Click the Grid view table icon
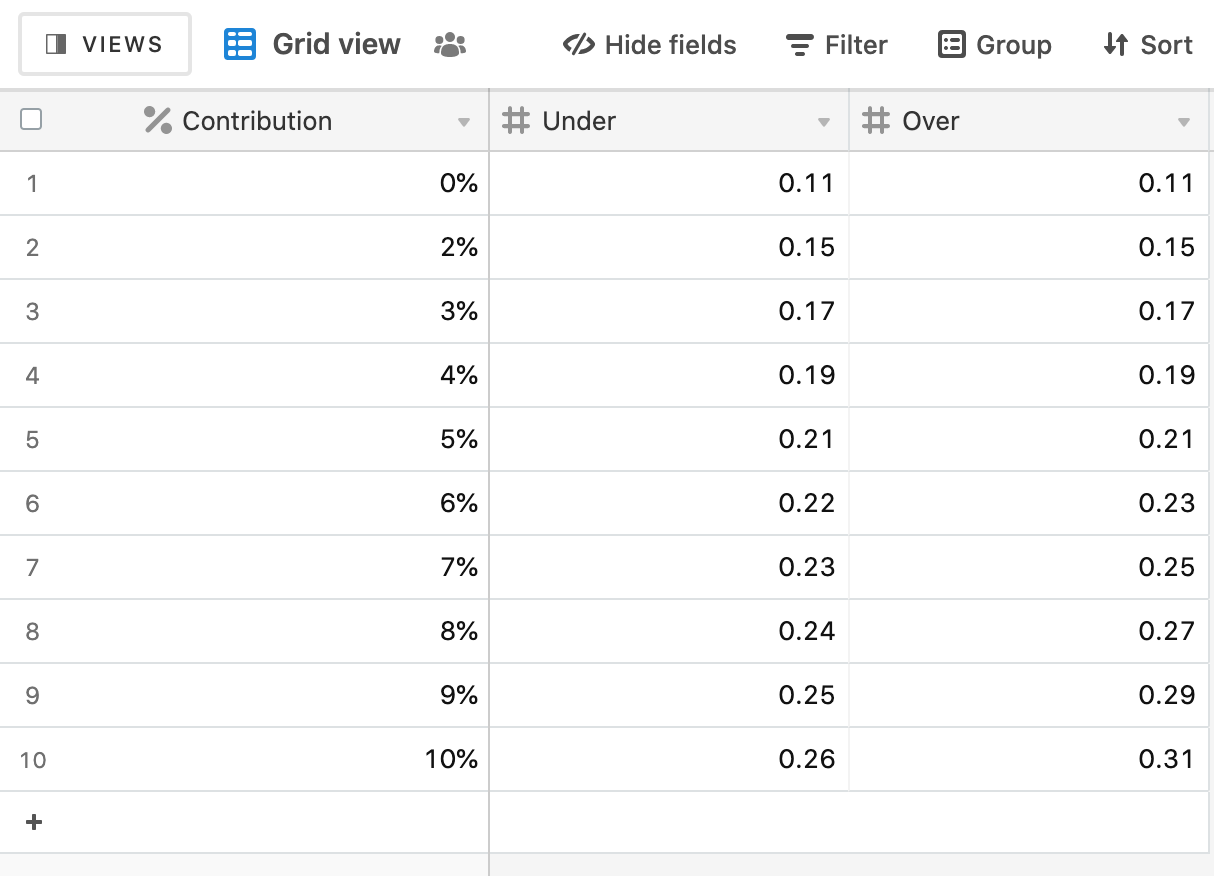Viewport: 1214px width, 876px height. 240,44
